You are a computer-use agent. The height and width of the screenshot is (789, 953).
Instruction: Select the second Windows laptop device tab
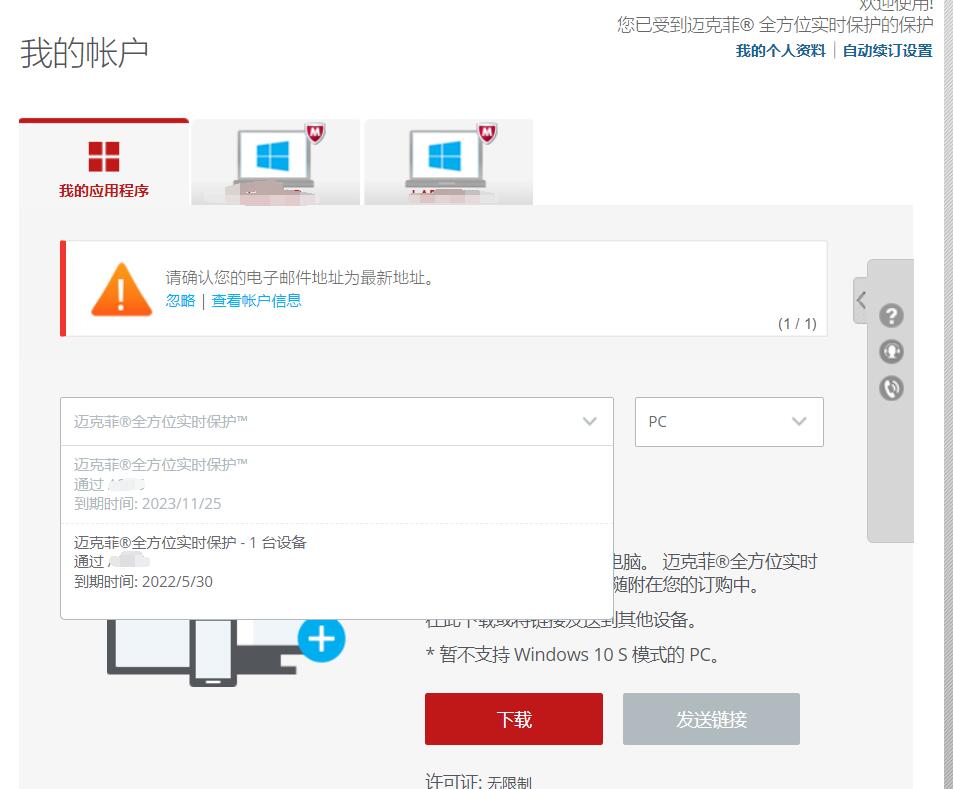(x=449, y=162)
